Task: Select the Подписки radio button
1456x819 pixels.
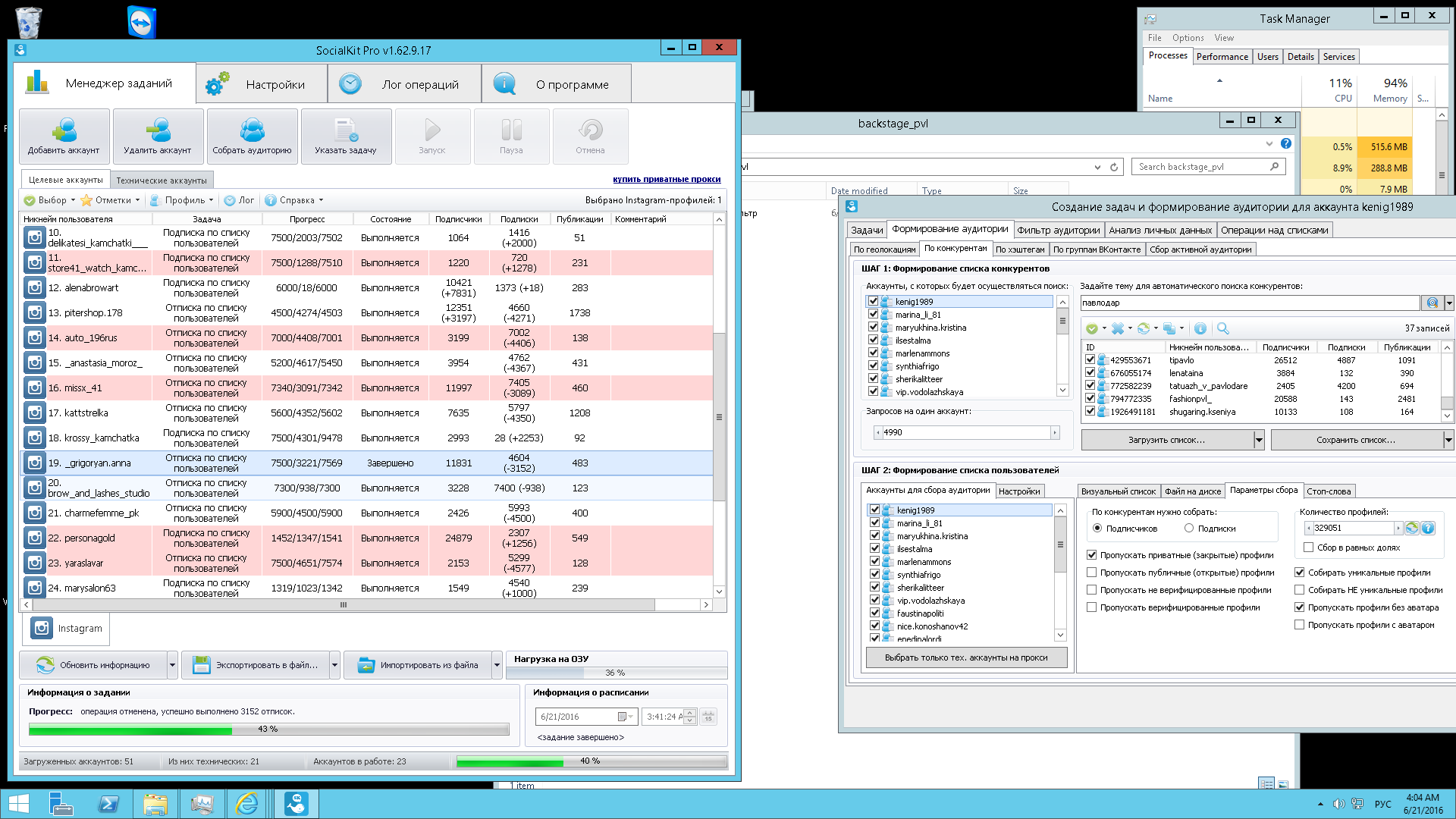Action: [1189, 529]
